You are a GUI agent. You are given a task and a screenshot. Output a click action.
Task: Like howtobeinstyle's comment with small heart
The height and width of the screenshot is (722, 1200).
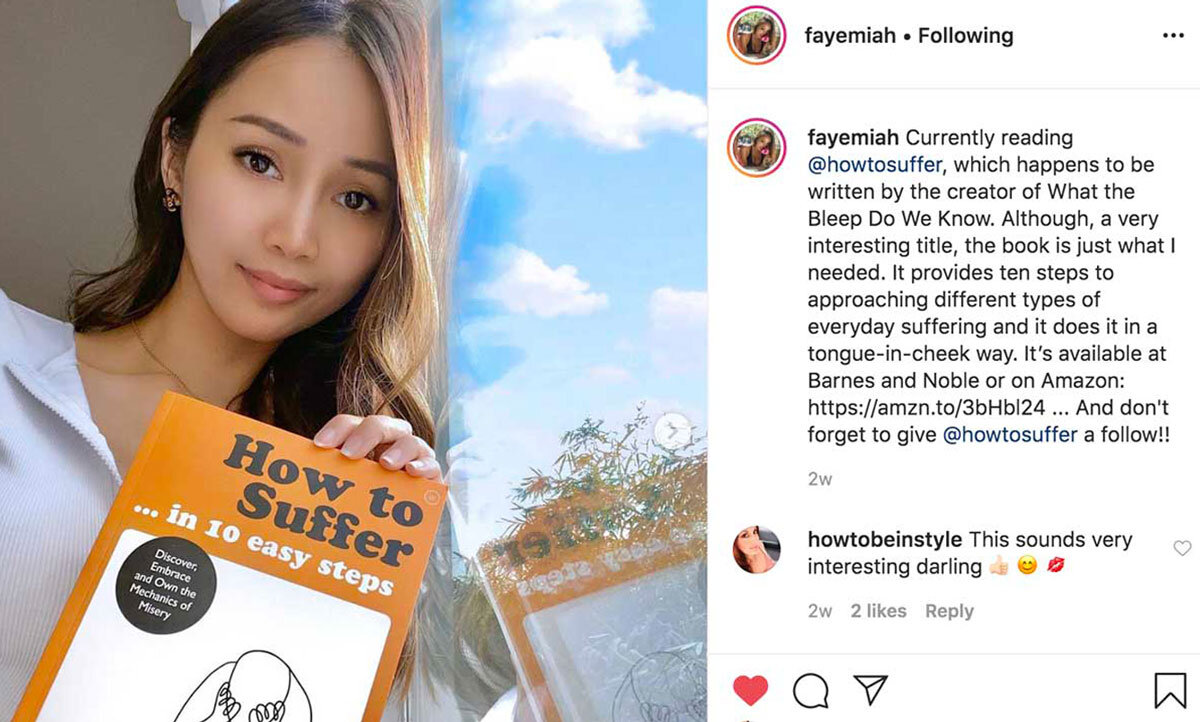coord(1182,548)
